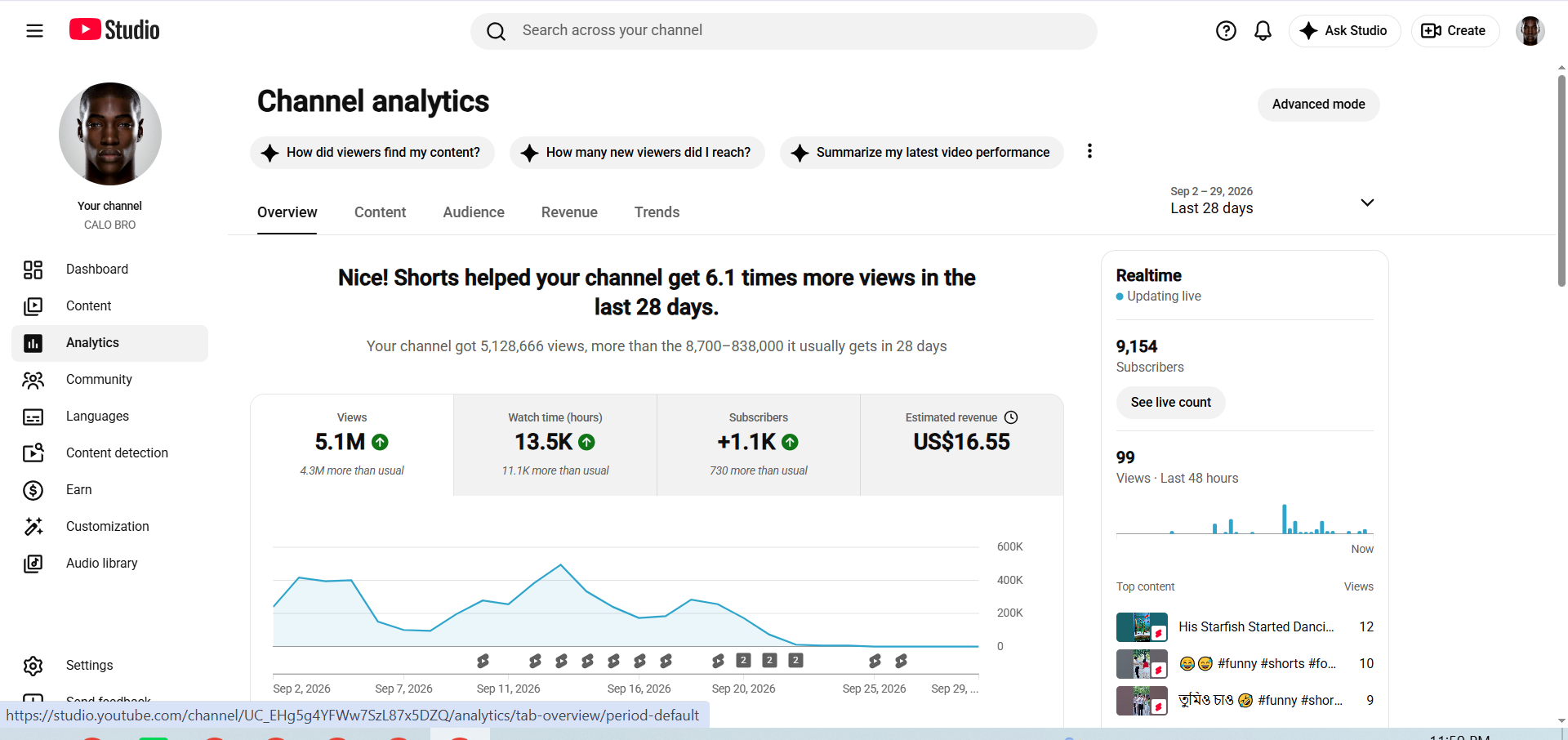
Task: Open the account avatar menu
Action: (x=1530, y=31)
